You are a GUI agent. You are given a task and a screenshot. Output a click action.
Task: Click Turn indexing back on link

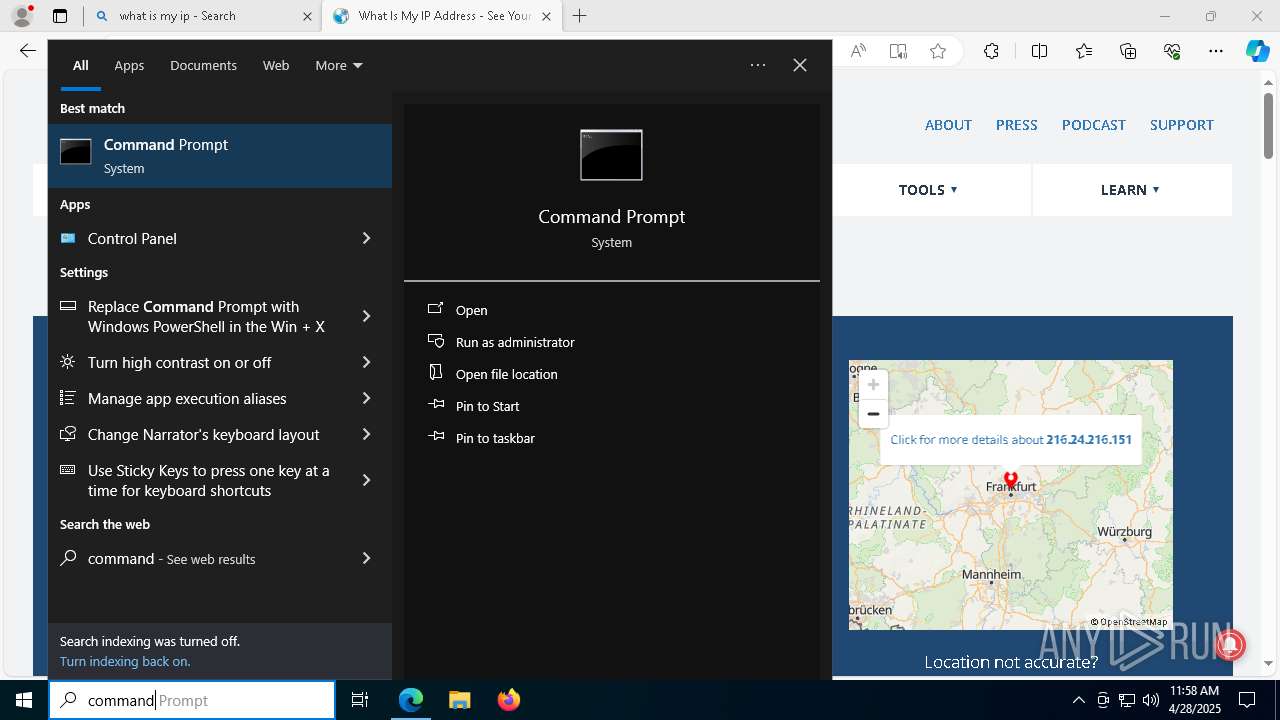click(125, 661)
